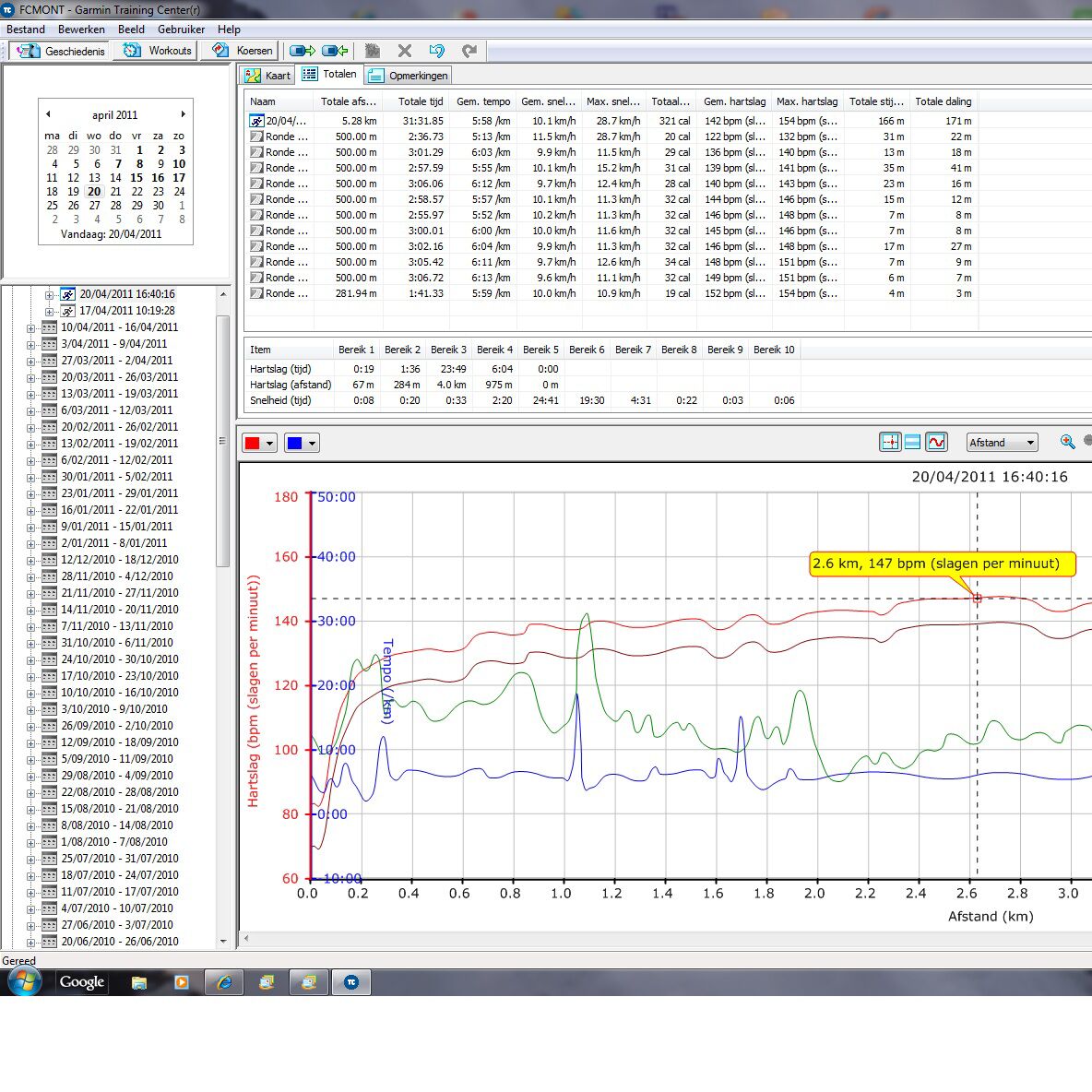The image size is (1092, 1092).
Task: Switch to the Kaart tab
Action: tap(267, 76)
